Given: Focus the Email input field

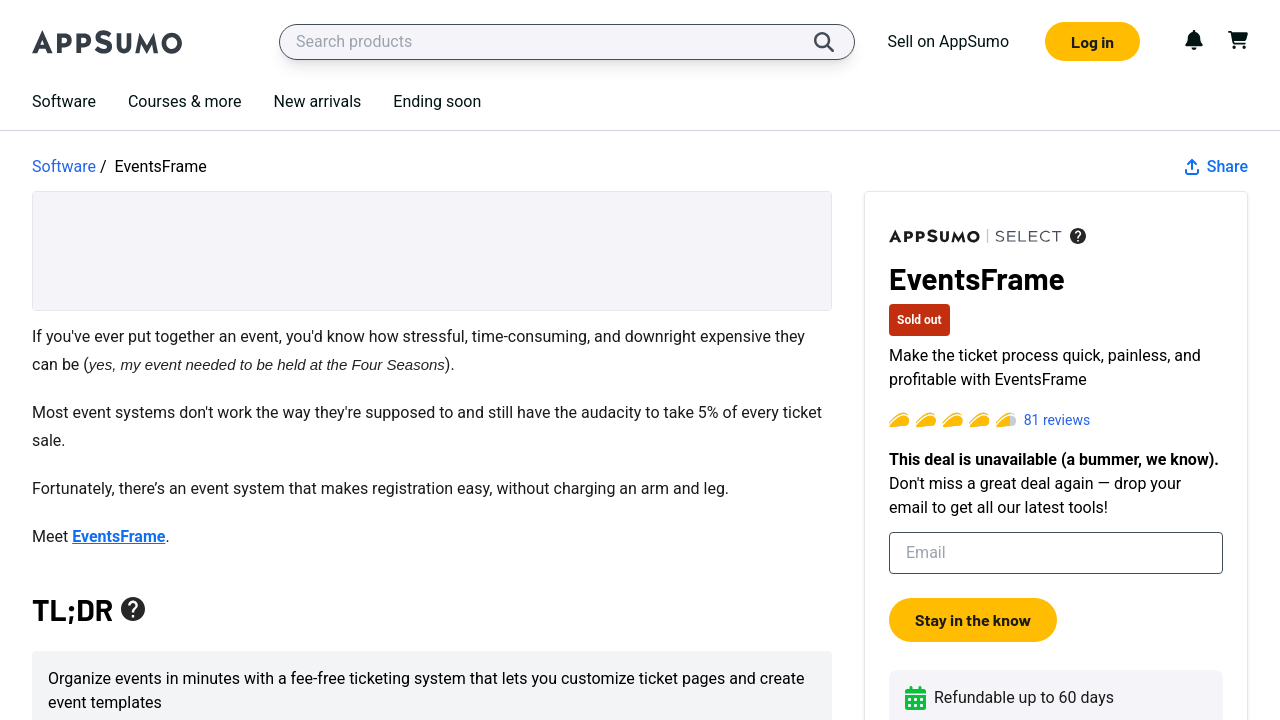Looking at the screenshot, I should [x=1056, y=553].
